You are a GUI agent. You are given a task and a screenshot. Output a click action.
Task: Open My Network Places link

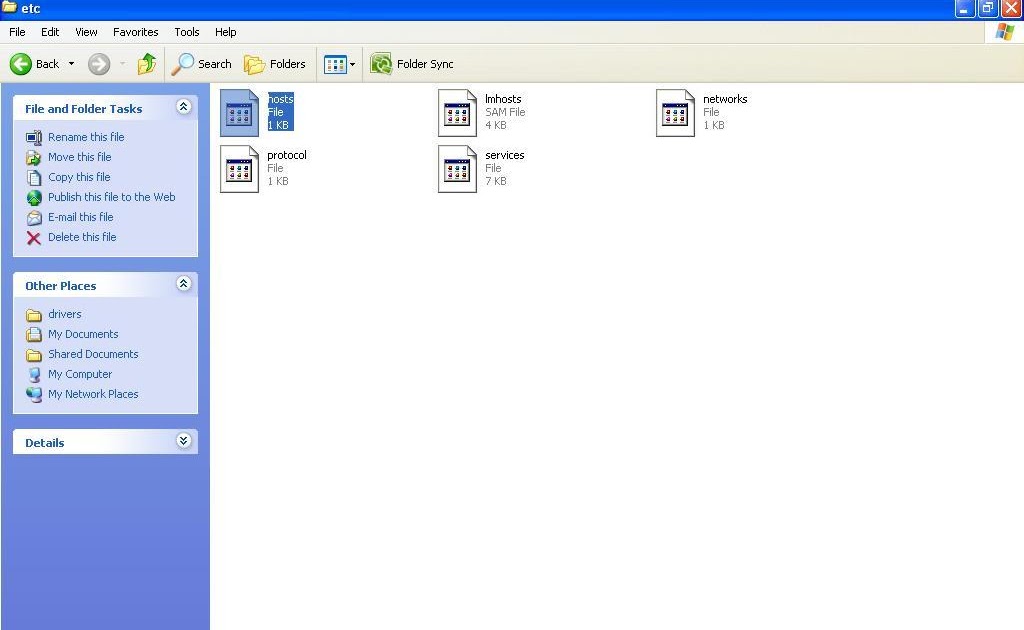(x=93, y=394)
